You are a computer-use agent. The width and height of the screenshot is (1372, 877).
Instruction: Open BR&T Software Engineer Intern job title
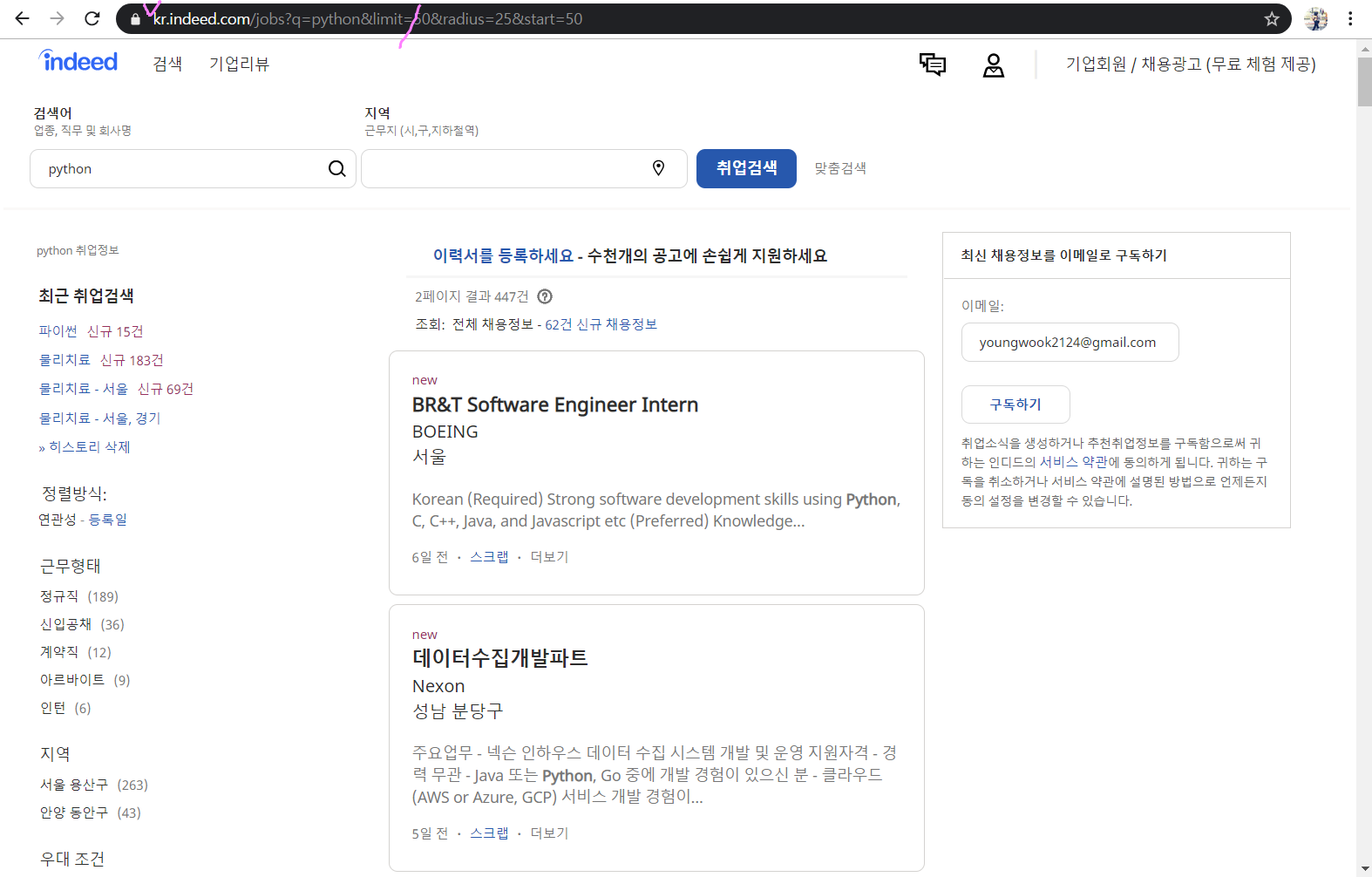click(555, 405)
